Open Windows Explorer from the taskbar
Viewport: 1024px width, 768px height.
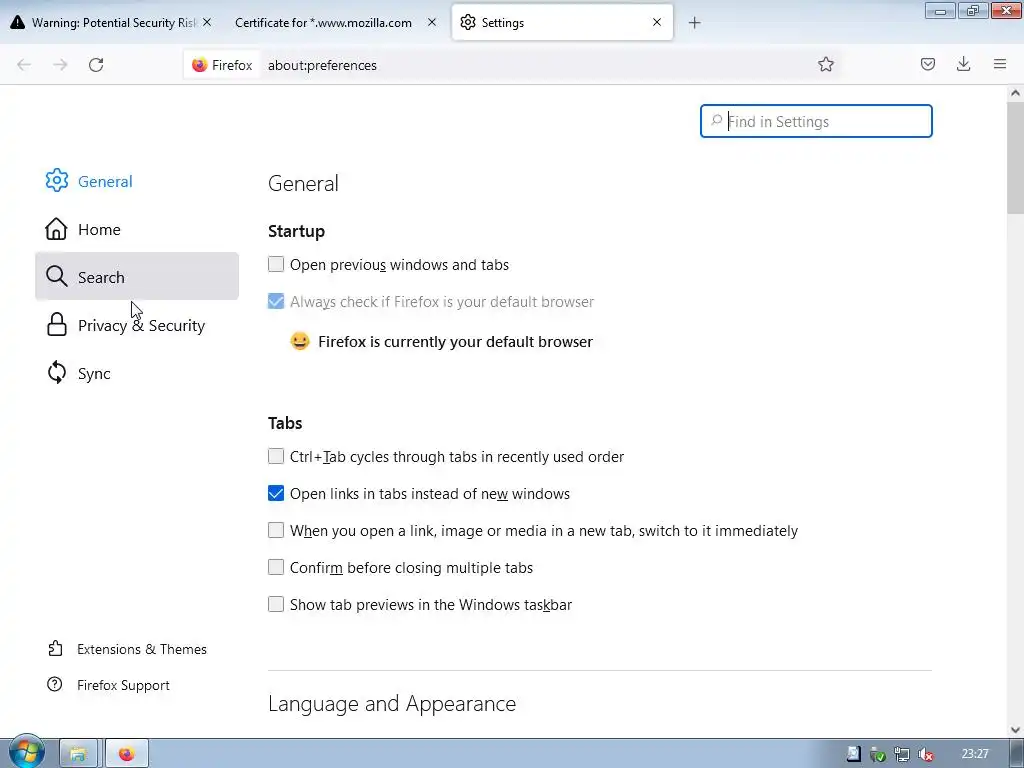78,754
